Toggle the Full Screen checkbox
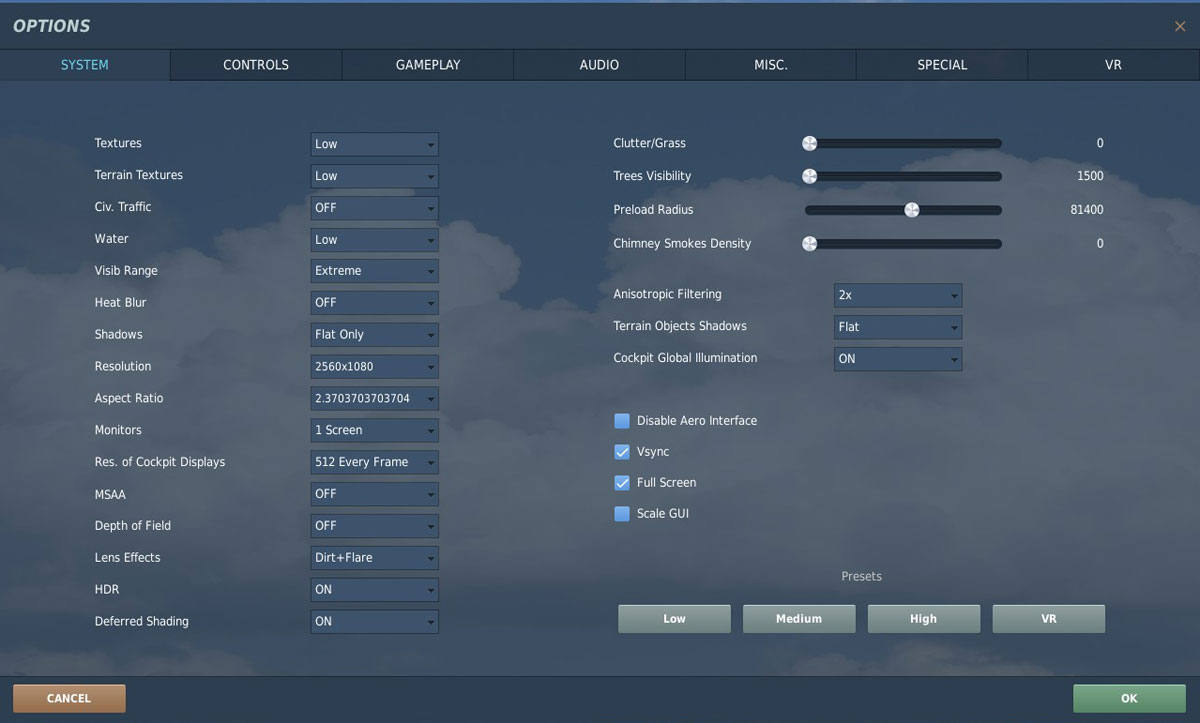The height and width of the screenshot is (723, 1200). tap(622, 483)
